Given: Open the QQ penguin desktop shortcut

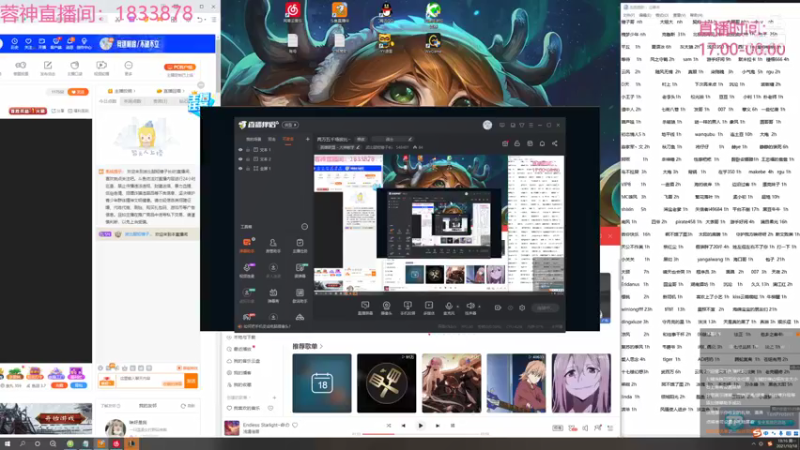Looking at the screenshot, I should (x=386, y=12).
